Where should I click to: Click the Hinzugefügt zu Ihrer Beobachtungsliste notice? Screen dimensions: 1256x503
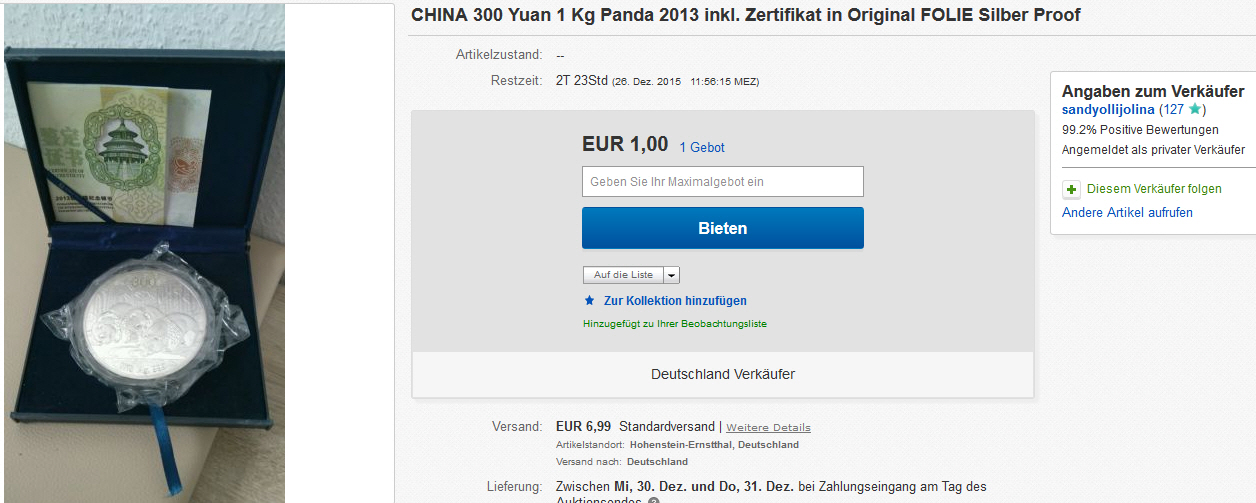(x=675, y=324)
